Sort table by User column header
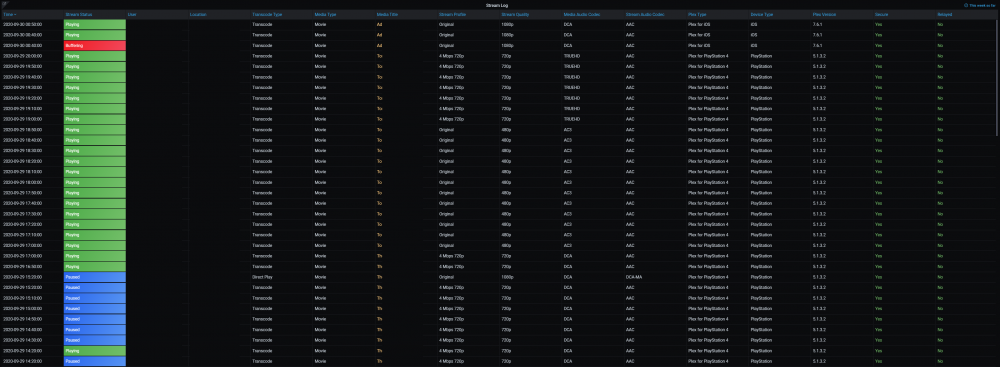Image resolution: width=1000 pixels, height=367 pixels. (x=131, y=14)
